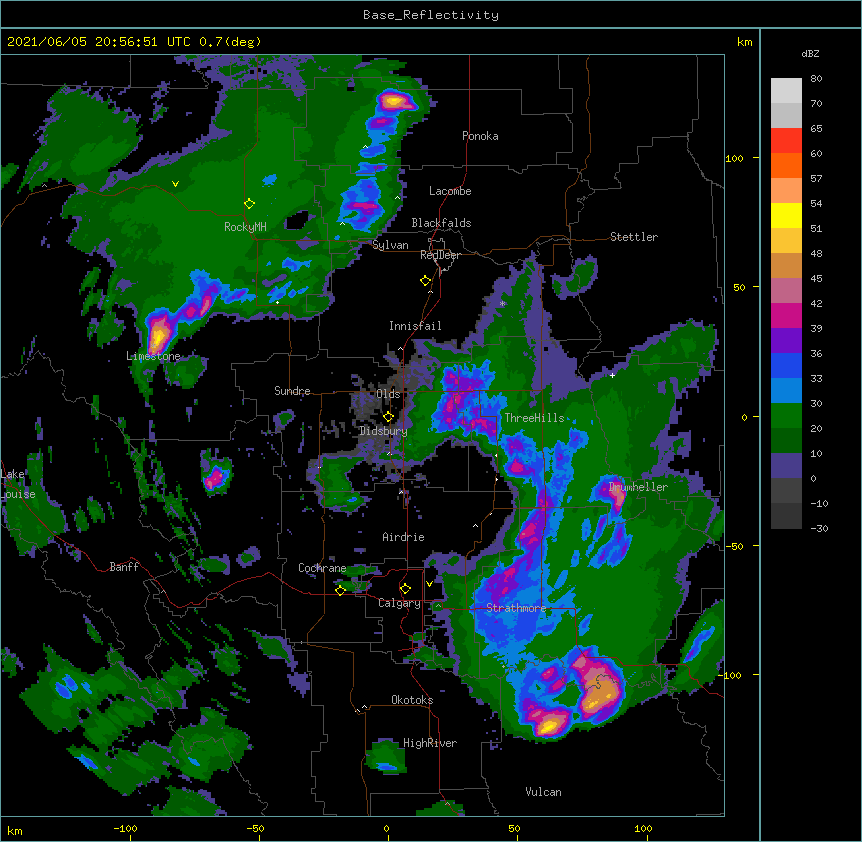Select the Lacombe city label

450,191
